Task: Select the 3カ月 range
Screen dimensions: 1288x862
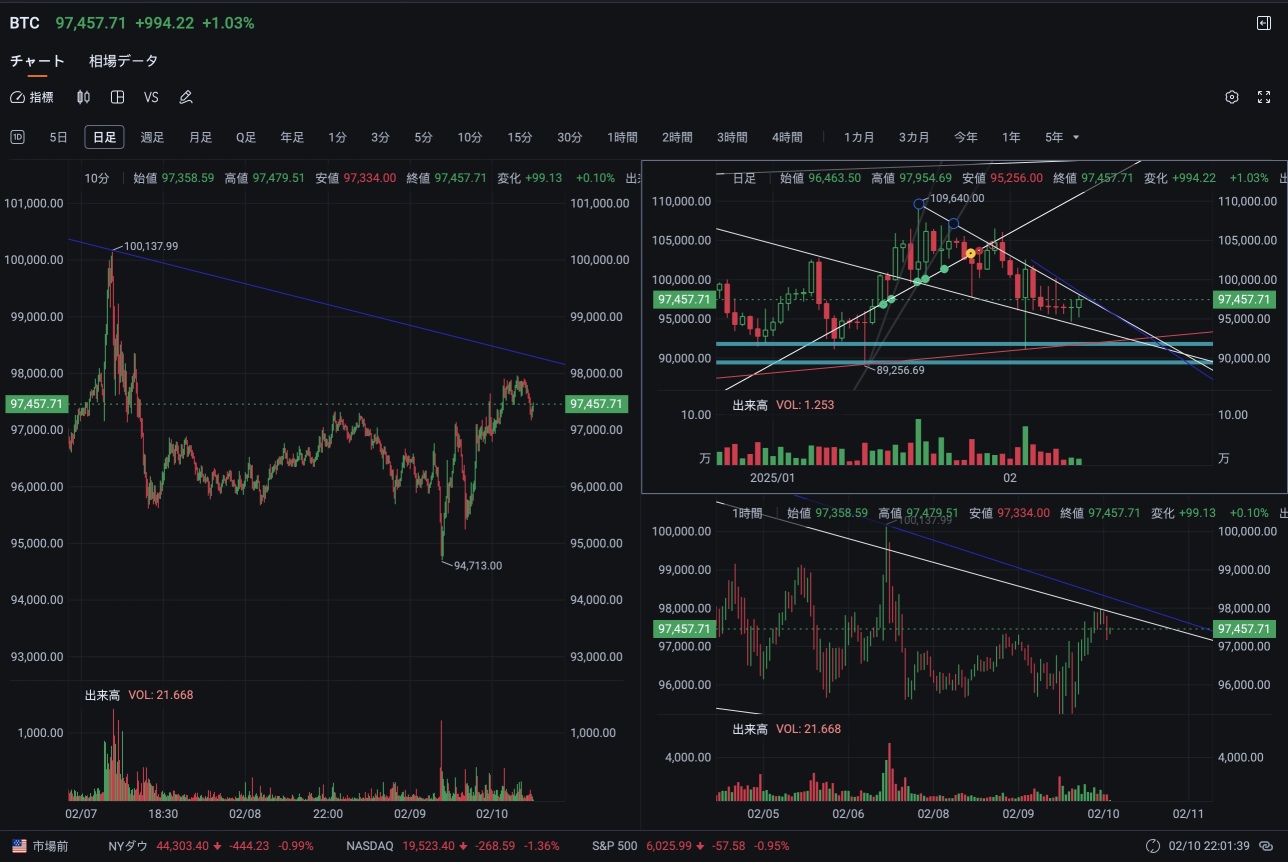Action: [914, 137]
